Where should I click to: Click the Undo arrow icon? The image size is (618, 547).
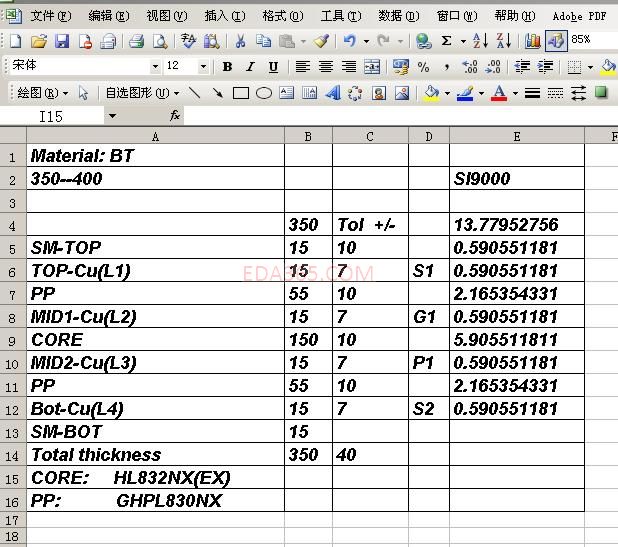click(x=350, y=41)
